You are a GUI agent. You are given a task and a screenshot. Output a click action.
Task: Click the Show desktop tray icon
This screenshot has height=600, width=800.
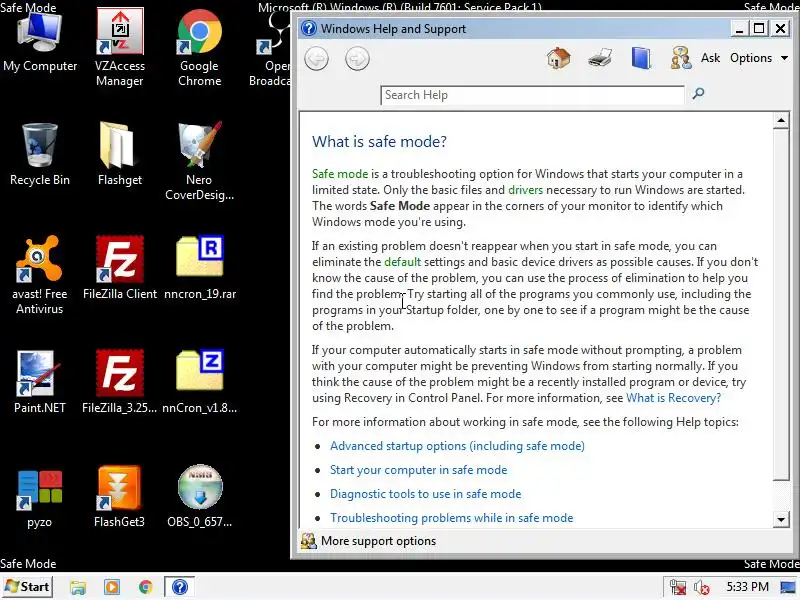pos(788,587)
